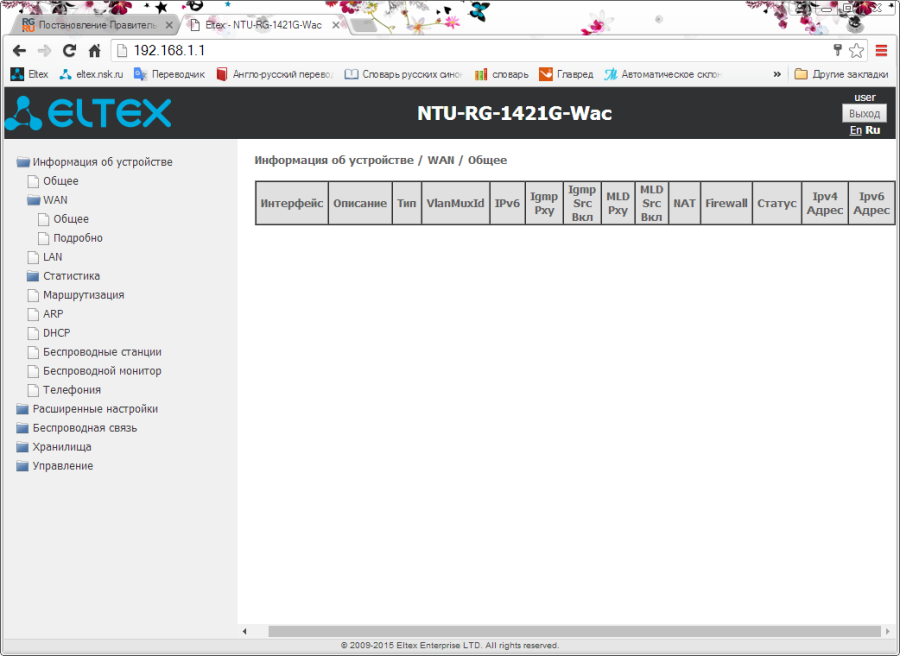
Task: Open the DHCP page in the sidebar
Action: pyautogui.click(x=49, y=332)
